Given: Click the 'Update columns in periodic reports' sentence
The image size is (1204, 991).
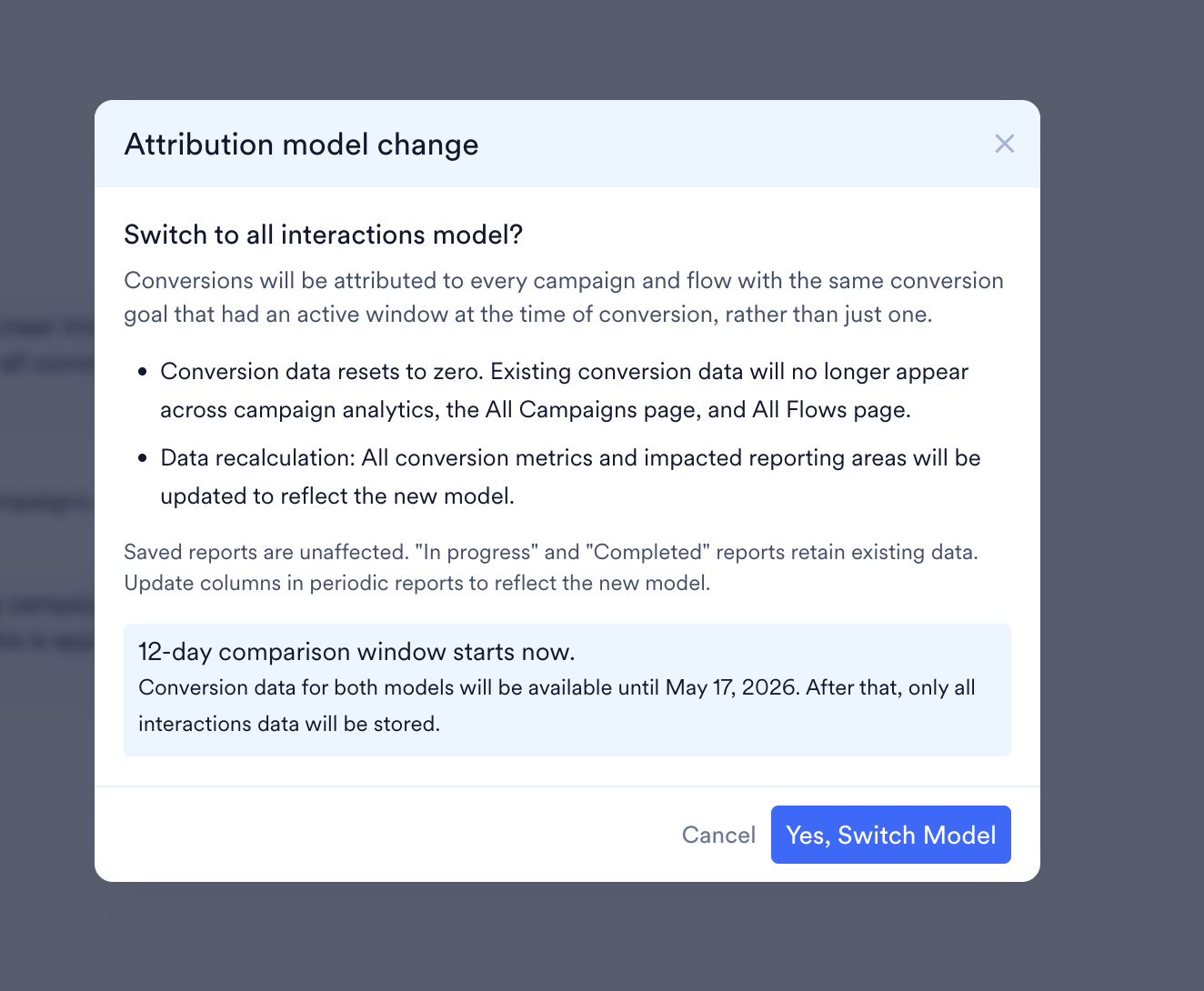Looking at the screenshot, I should 417,583.
